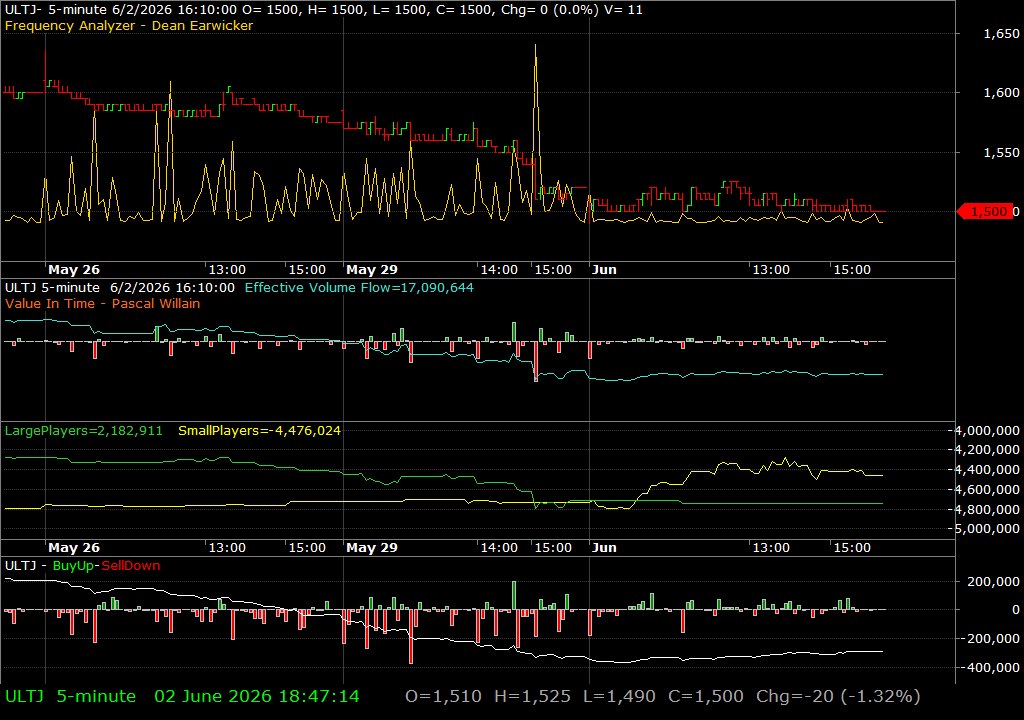Click the 'Value In Time - Pascal Willain' label
The image size is (1024, 720).
103,303
